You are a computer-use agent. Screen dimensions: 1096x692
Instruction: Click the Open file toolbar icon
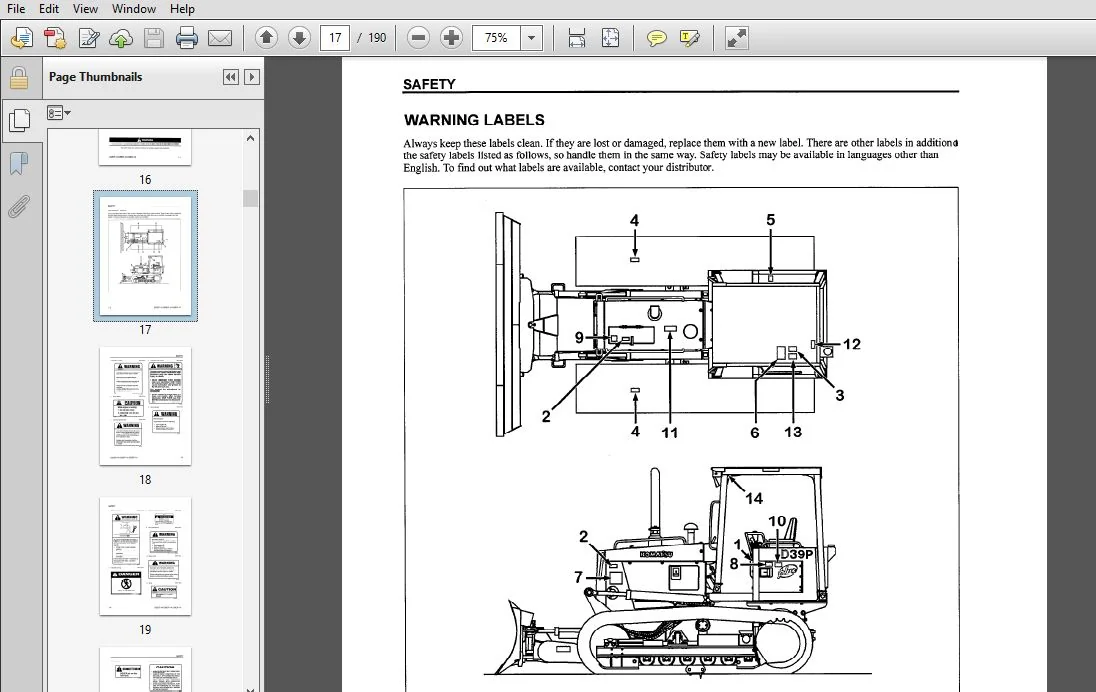22,38
